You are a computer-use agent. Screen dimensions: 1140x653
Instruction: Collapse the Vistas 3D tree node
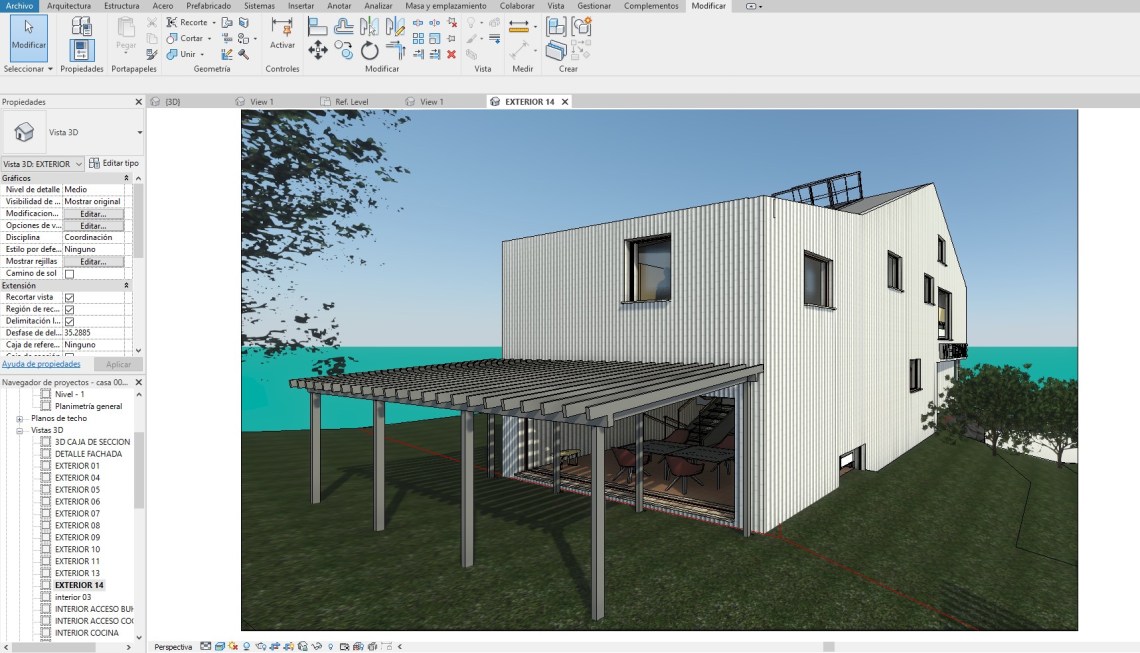click(x=20, y=430)
